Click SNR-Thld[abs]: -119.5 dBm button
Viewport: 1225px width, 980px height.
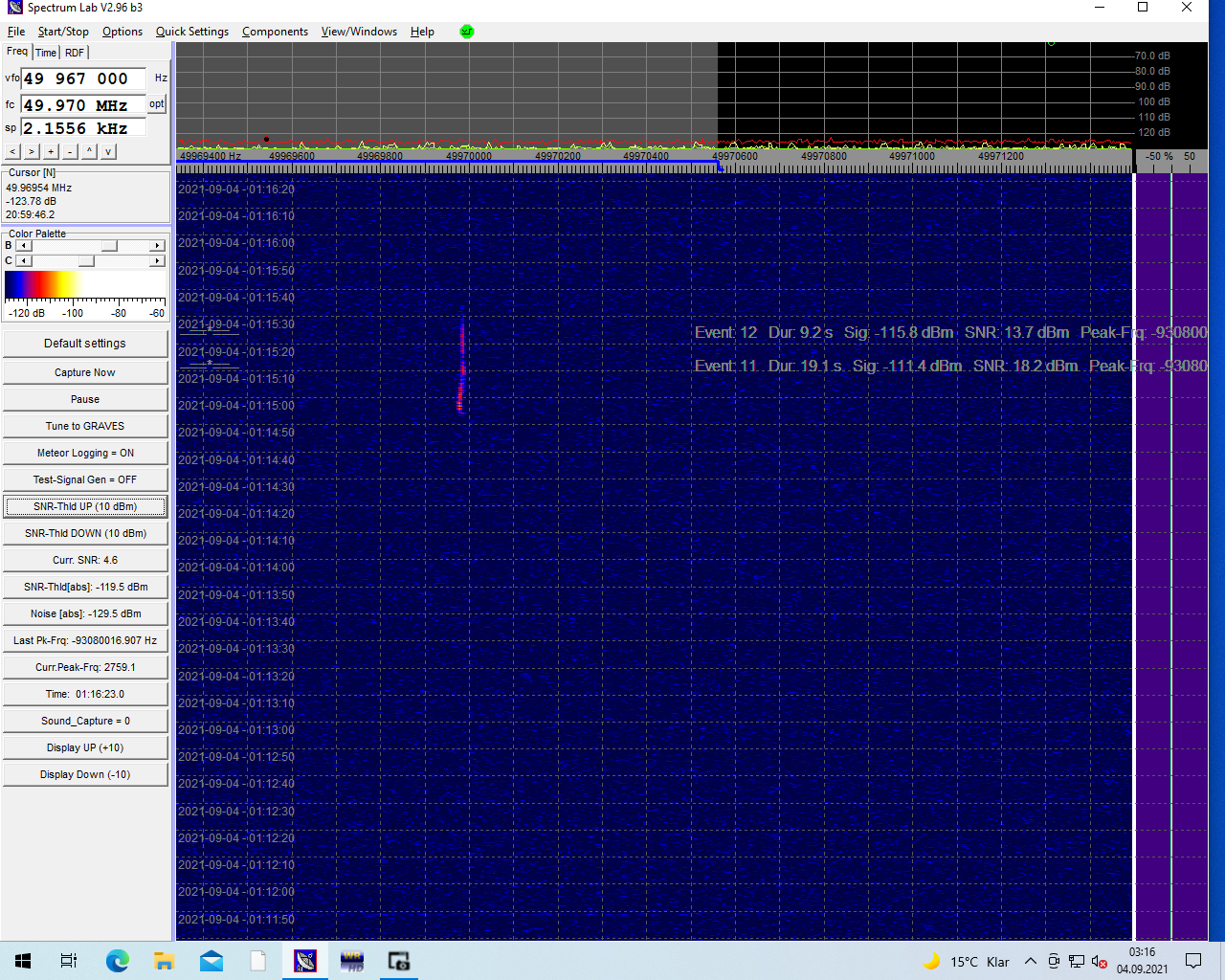click(85, 587)
